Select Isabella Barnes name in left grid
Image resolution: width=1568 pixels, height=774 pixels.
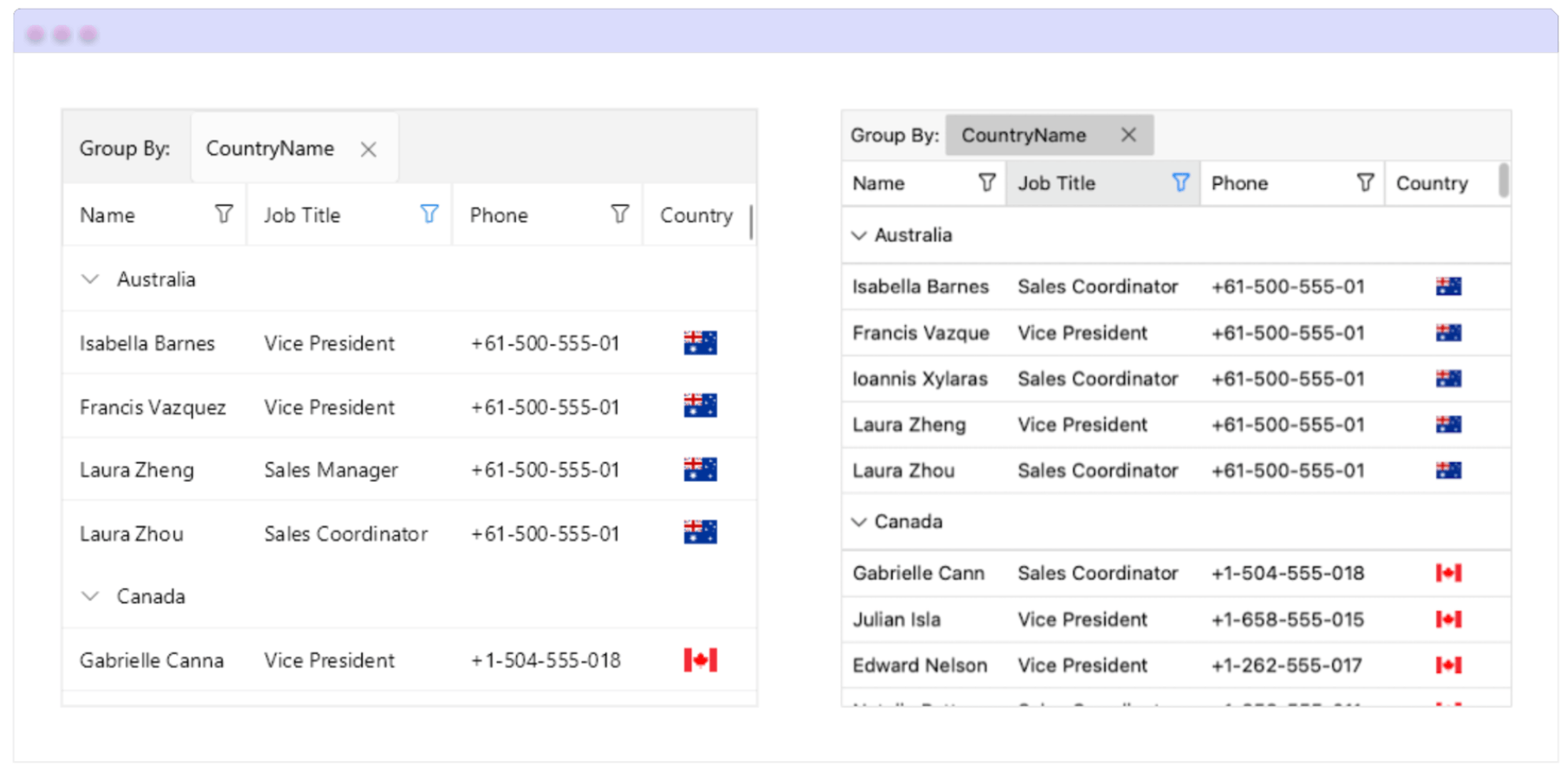pos(147,344)
